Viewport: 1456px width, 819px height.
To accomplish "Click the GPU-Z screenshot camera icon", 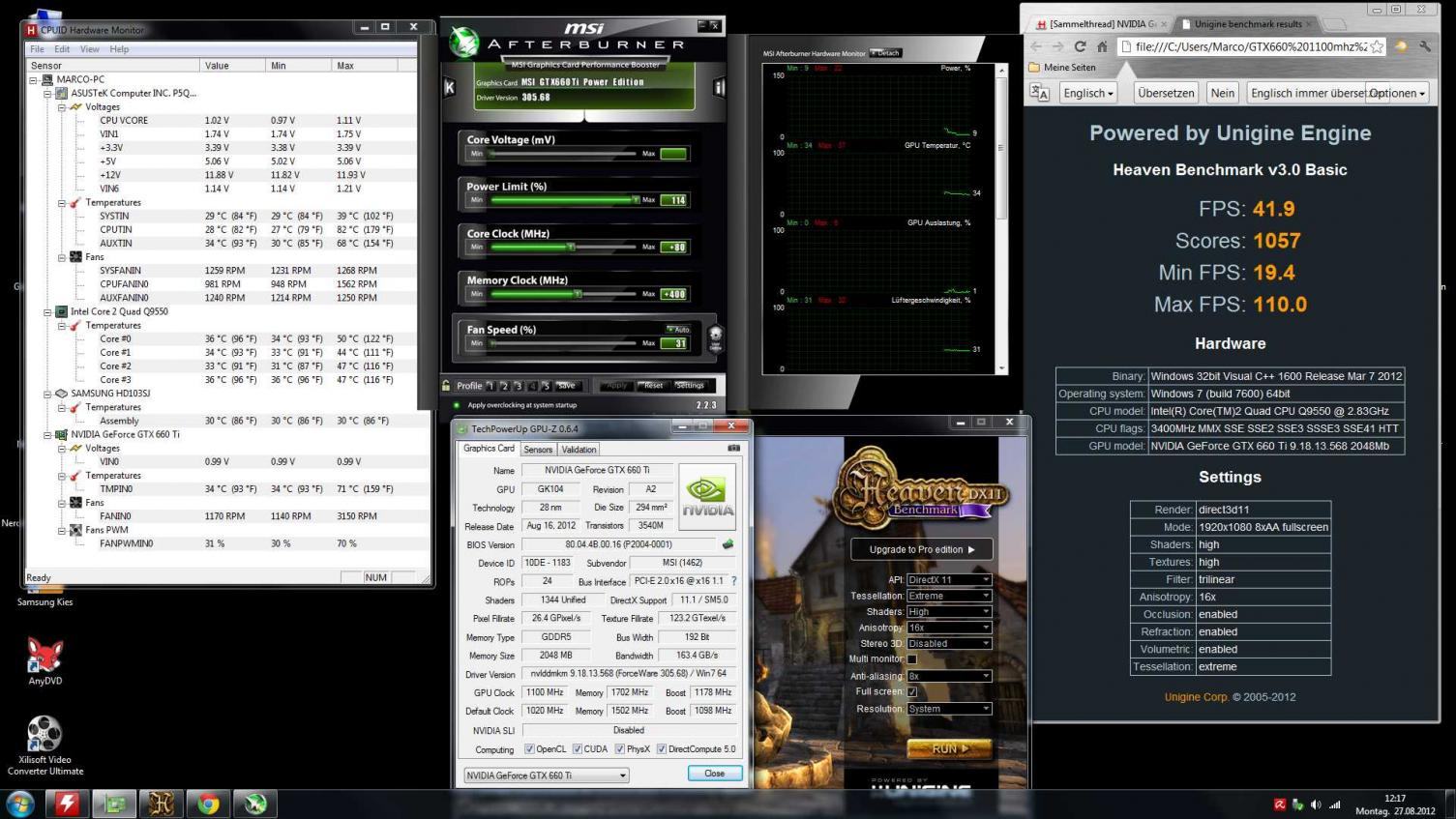I will [x=733, y=448].
